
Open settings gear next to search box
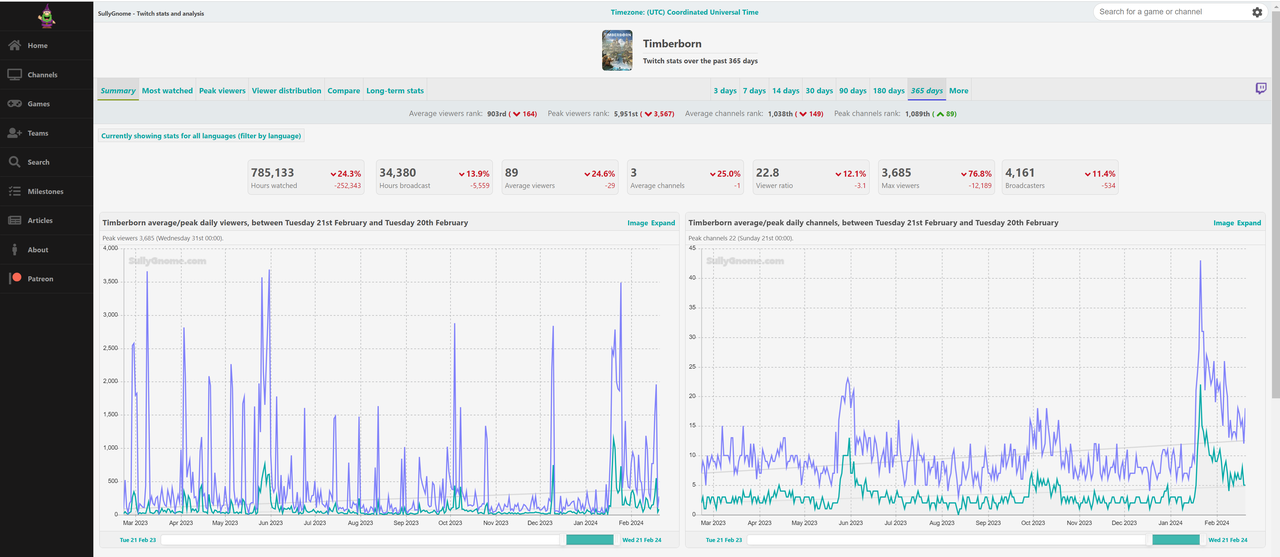pyautogui.click(x=1257, y=12)
